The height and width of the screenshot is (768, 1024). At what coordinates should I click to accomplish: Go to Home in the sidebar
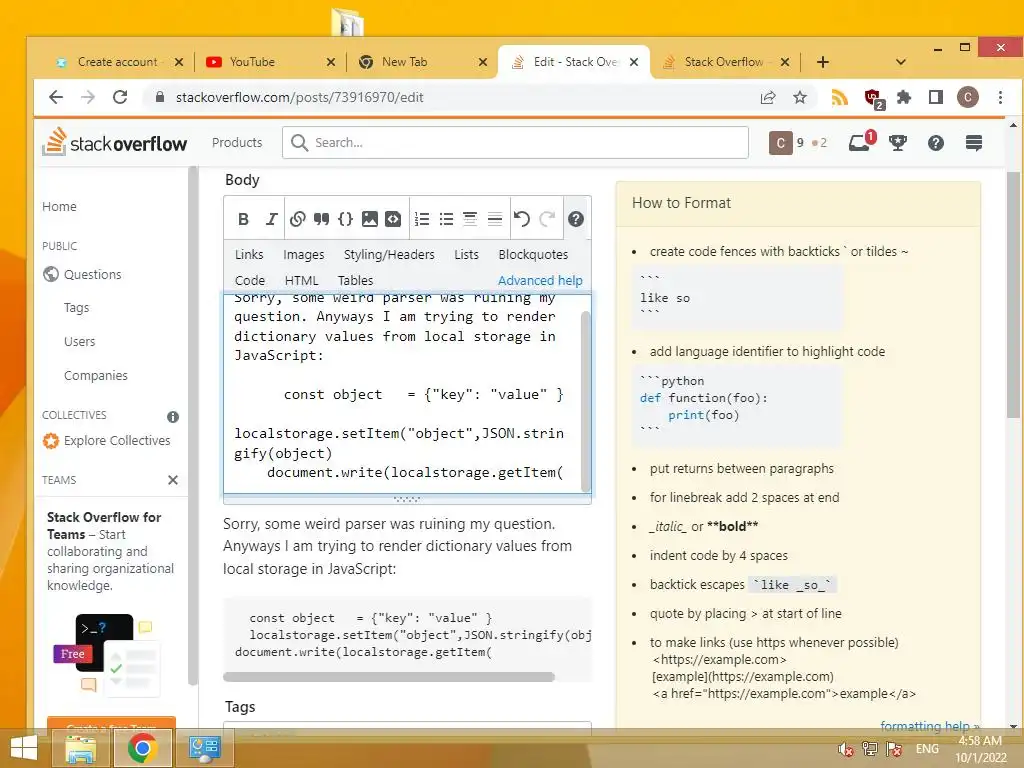click(59, 206)
